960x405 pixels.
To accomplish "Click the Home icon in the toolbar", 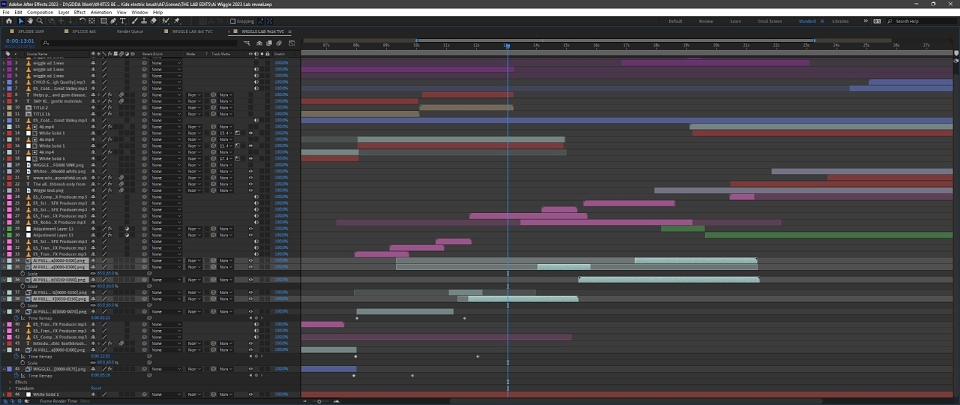I will click(9, 21).
